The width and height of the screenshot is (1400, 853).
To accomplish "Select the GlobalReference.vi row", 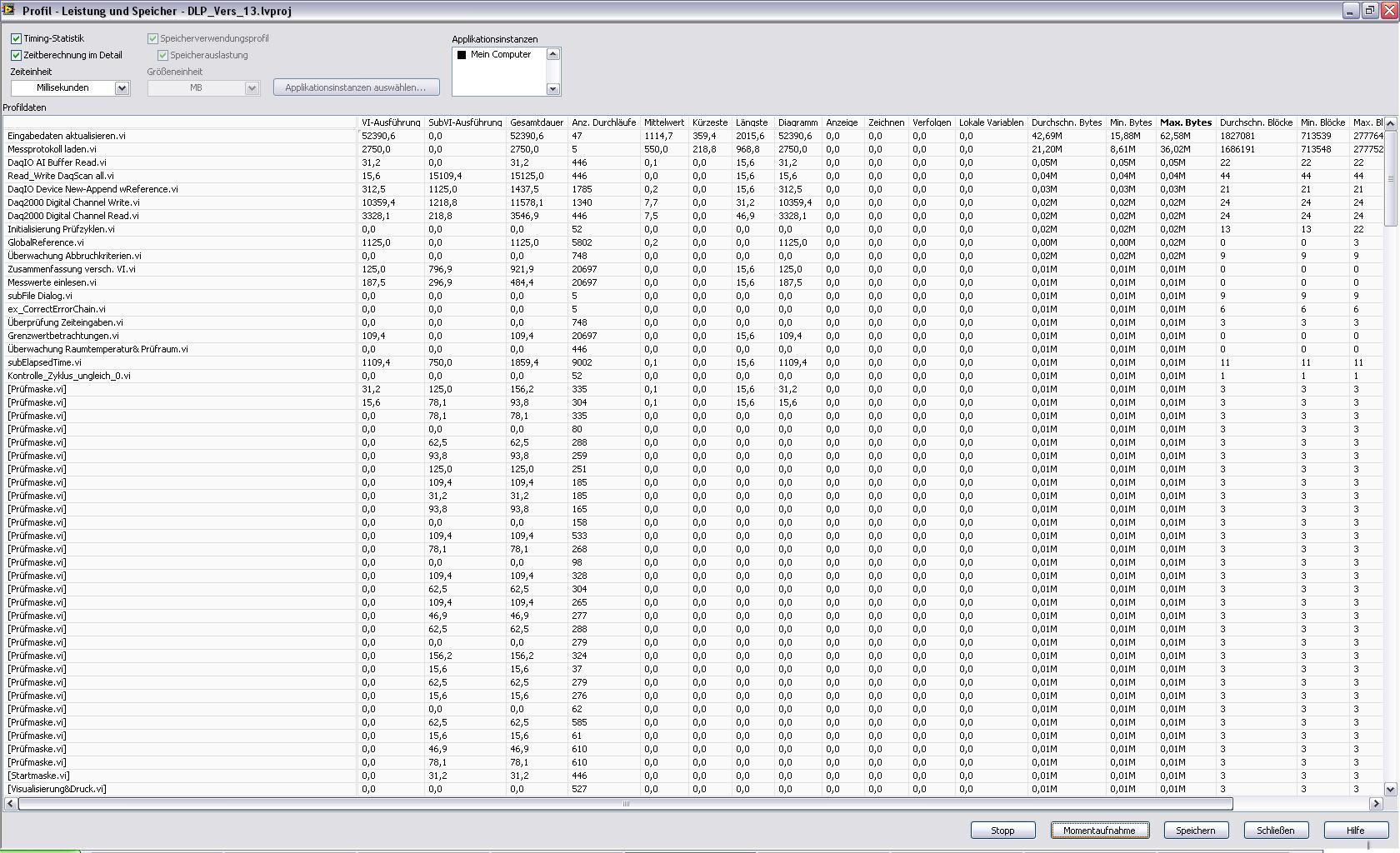I will click(692, 242).
